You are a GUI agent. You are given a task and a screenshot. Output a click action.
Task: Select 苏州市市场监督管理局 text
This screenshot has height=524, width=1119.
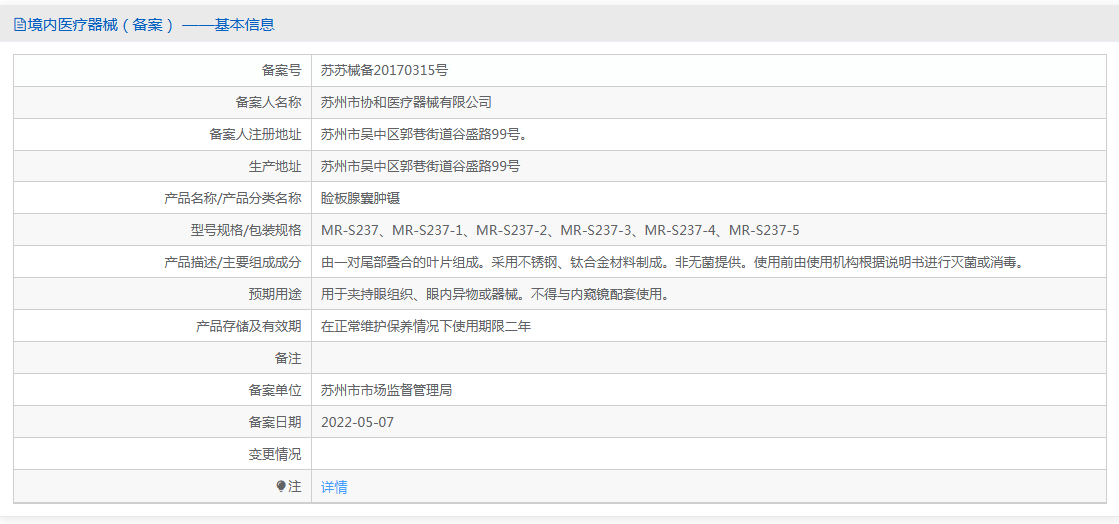386,391
